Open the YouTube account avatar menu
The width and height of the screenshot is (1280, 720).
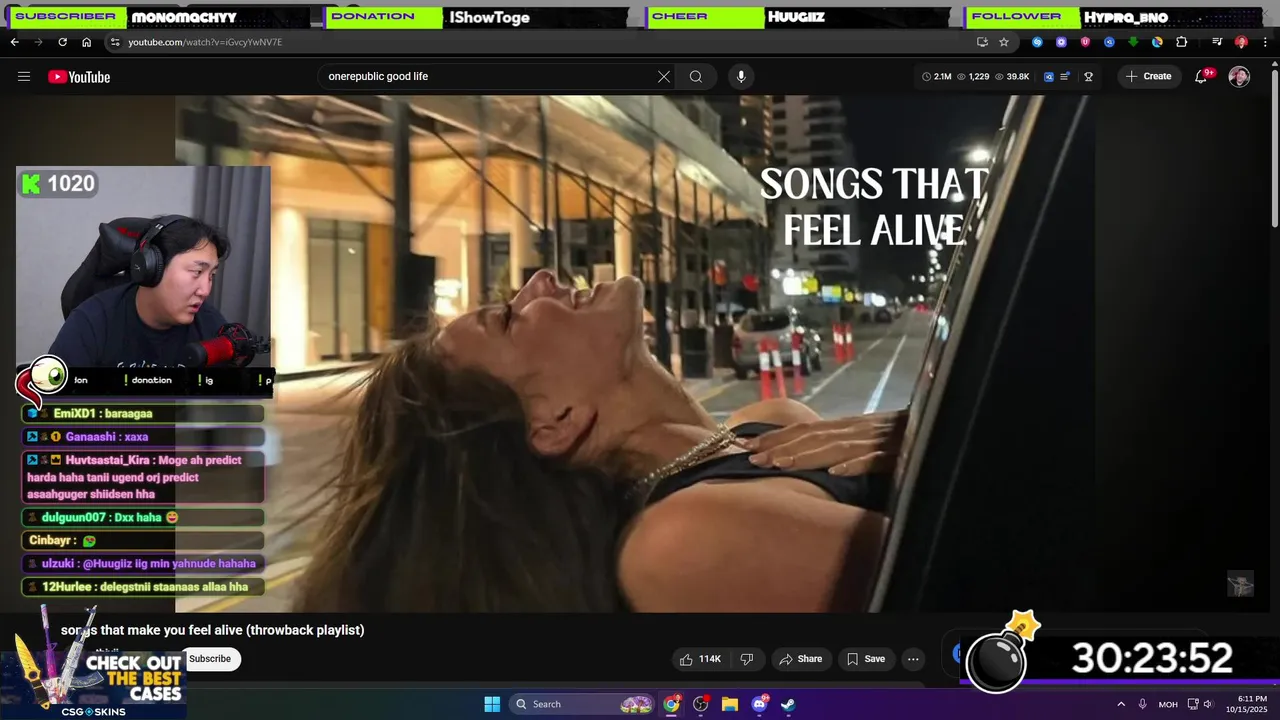[x=1239, y=77]
